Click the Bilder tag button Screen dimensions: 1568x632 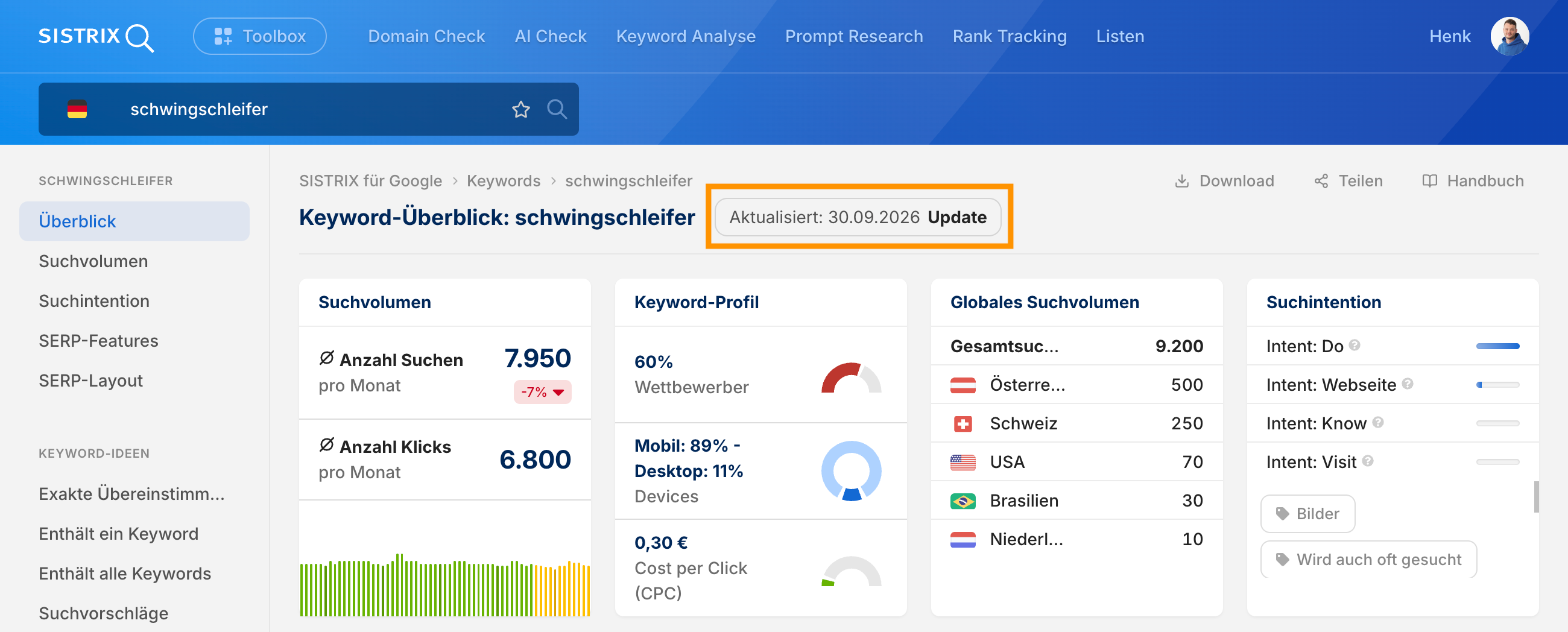click(x=1307, y=514)
